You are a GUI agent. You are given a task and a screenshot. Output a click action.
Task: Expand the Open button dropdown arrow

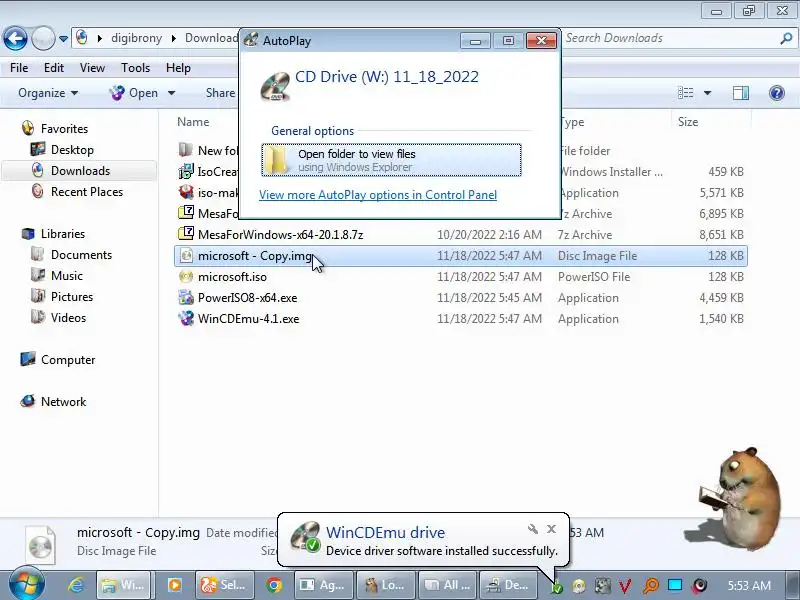[x=171, y=93]
